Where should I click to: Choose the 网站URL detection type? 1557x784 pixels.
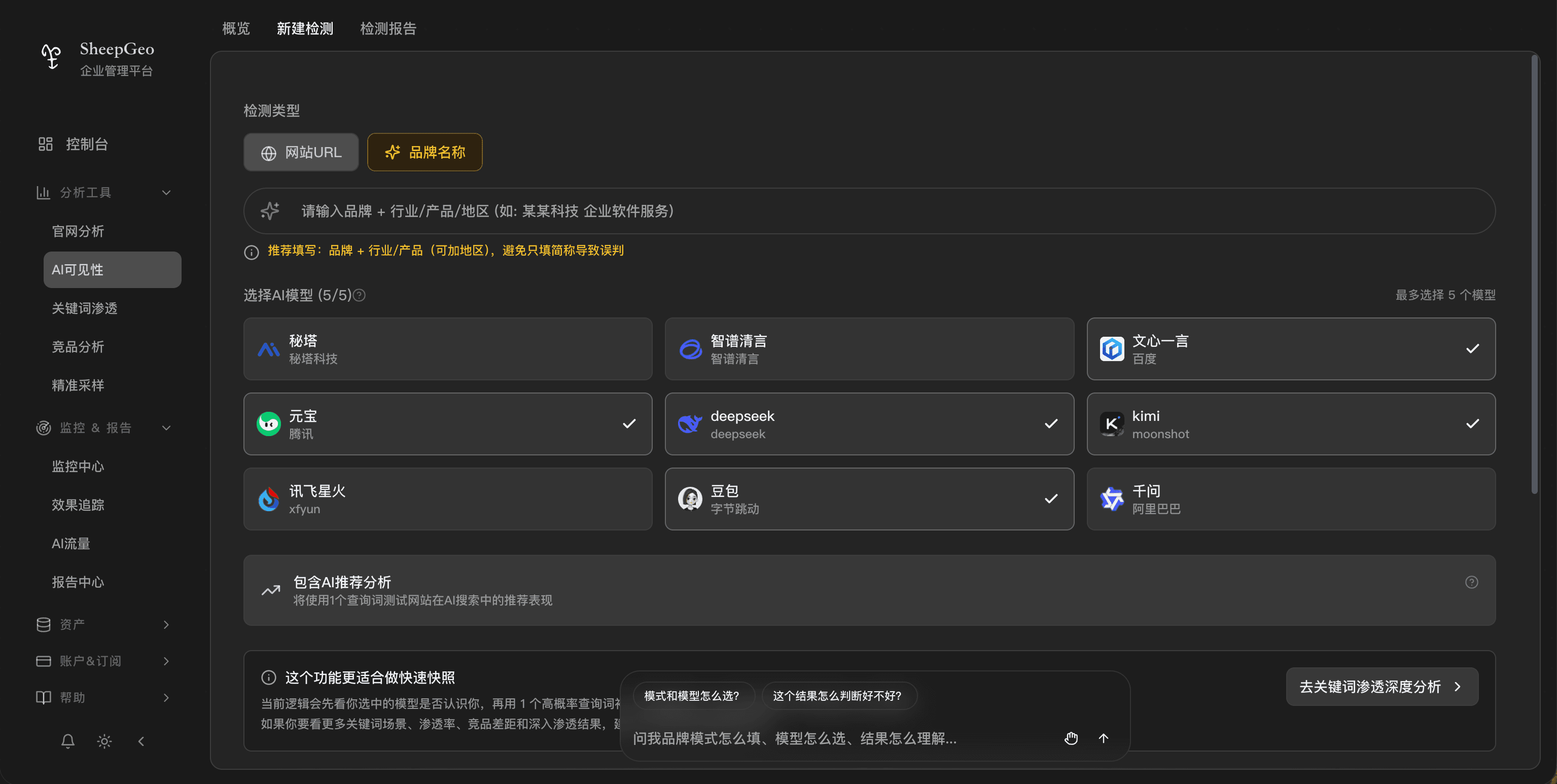click(301, 152)
